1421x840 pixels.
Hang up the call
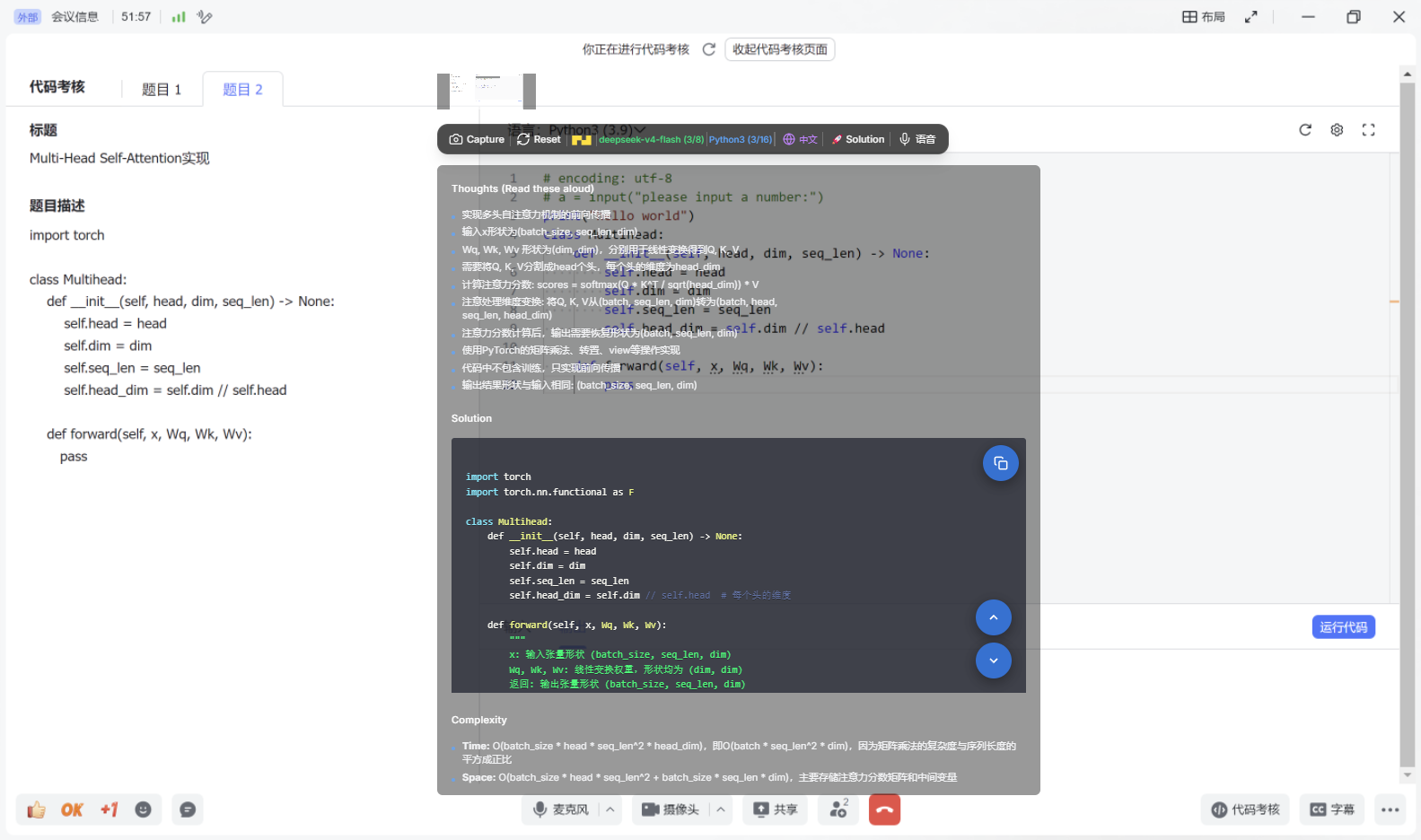pos(884,809)
